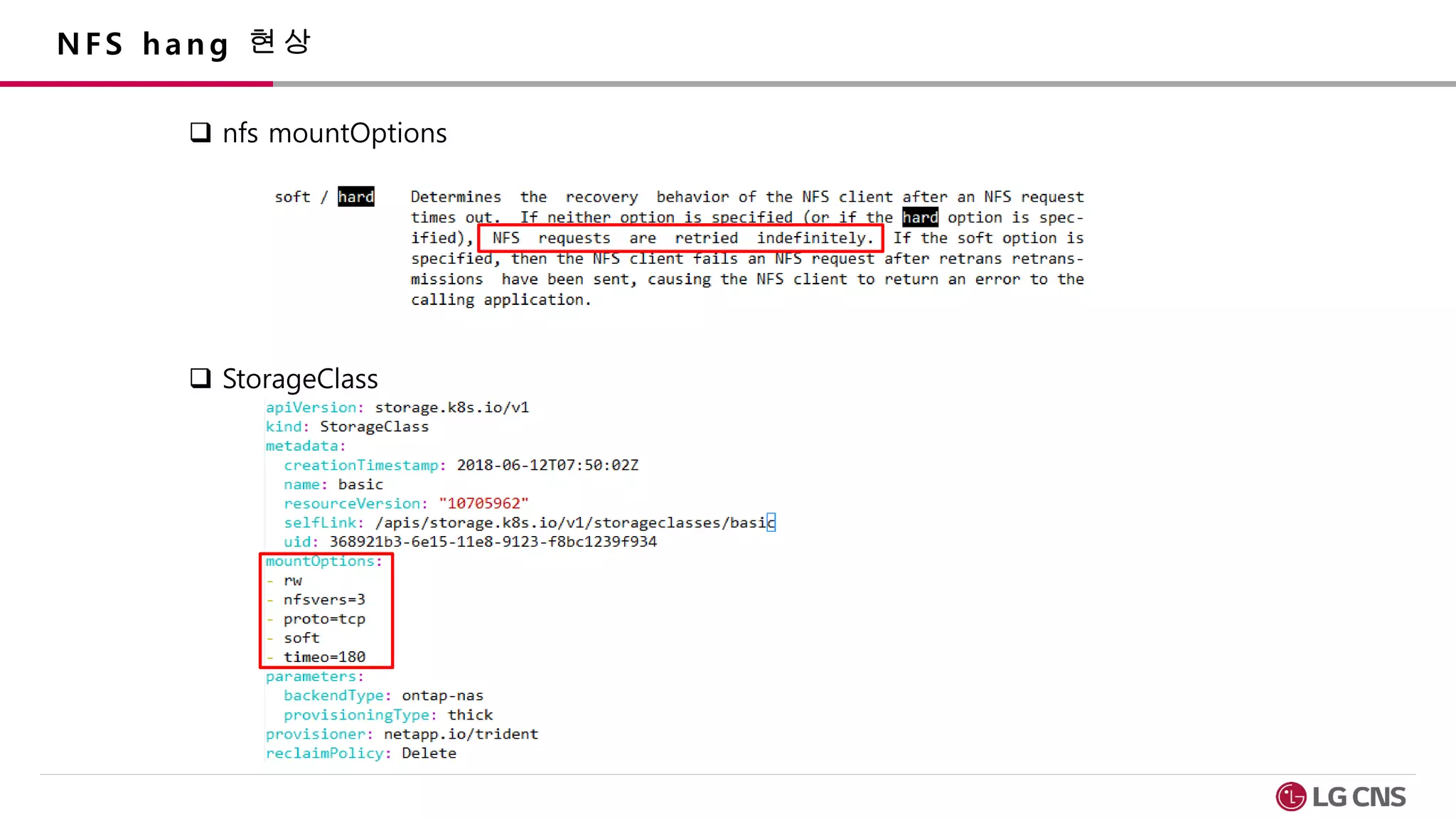Click the line ending 'calling application.'
The width and height of the screenshot is (1456, 819).
click(x=501, y=299)
